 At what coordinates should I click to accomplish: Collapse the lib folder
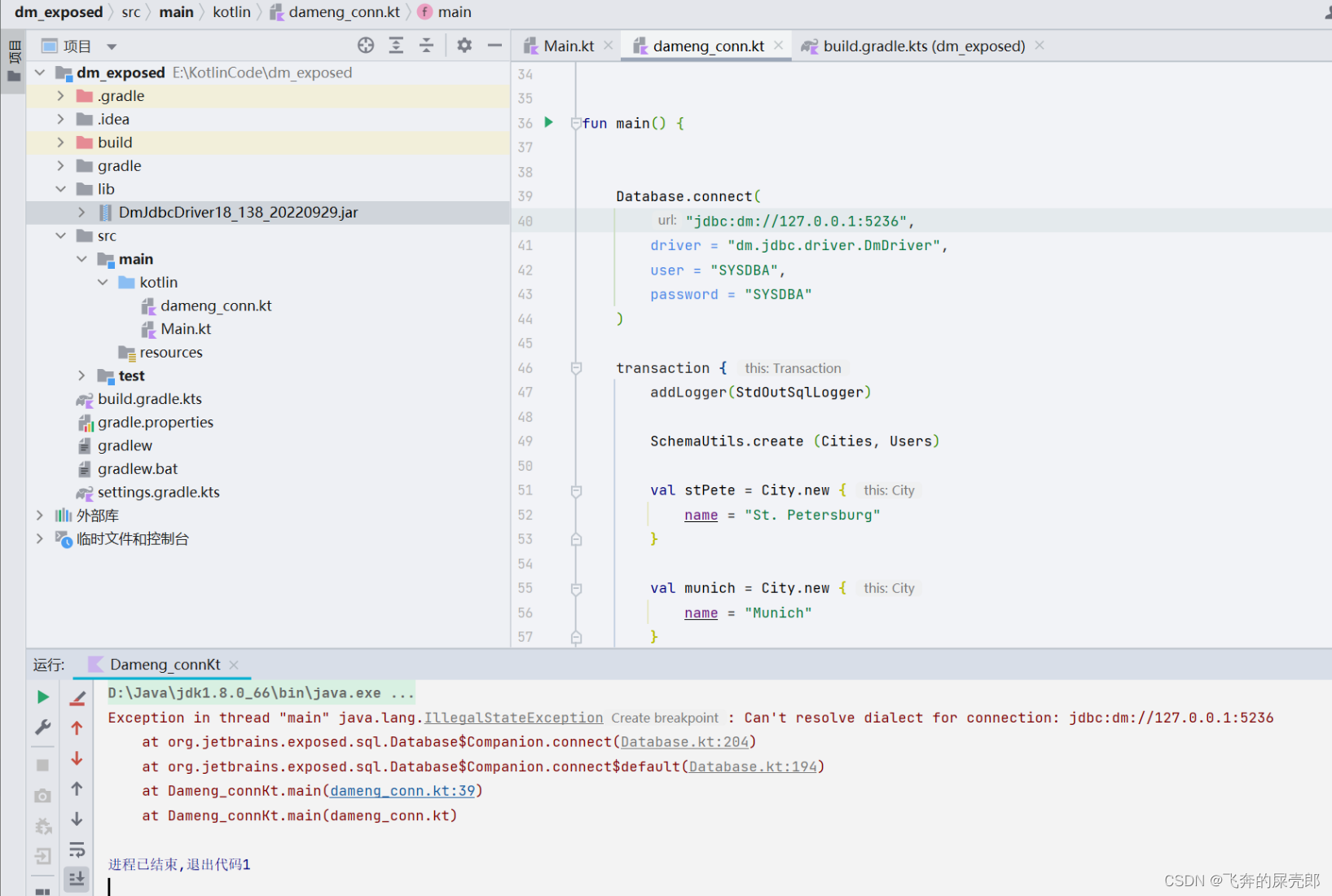point(60,189)
